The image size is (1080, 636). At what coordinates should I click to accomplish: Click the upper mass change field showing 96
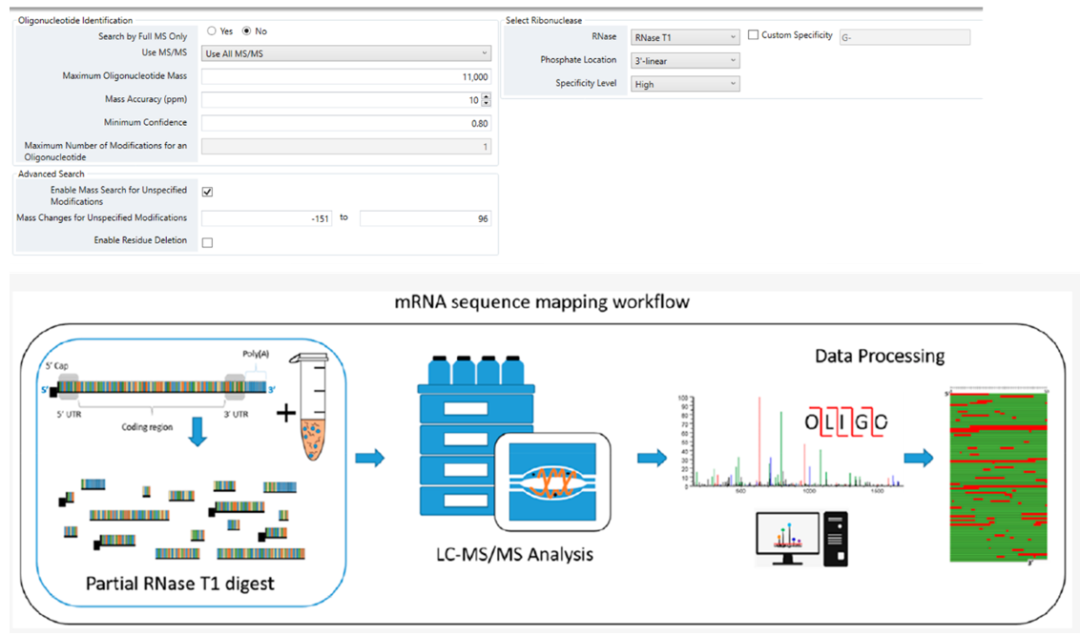(425, 218)
